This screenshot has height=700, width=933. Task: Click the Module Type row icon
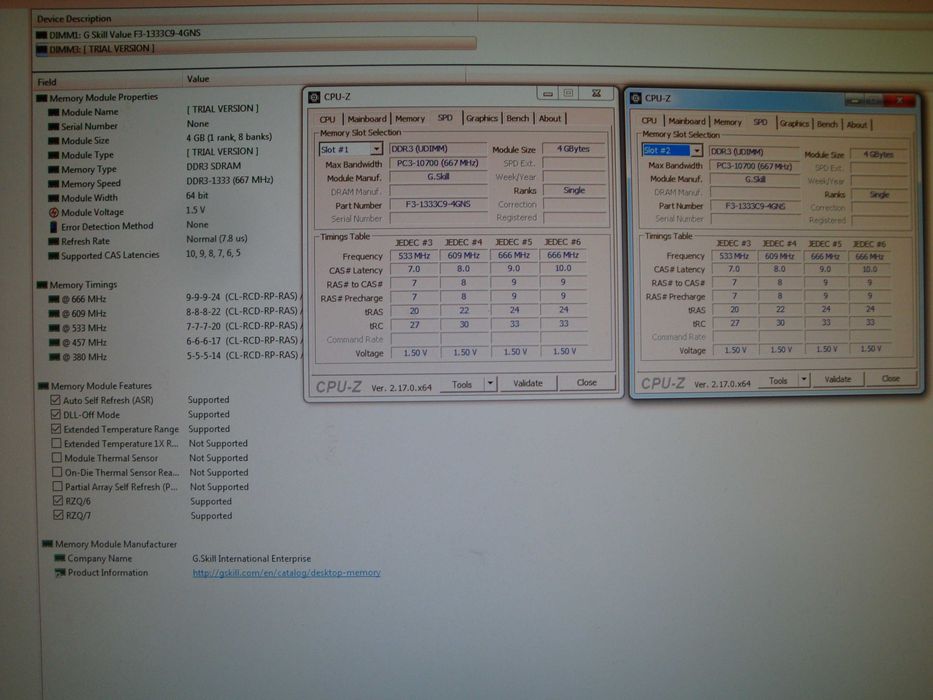point(54,155)
